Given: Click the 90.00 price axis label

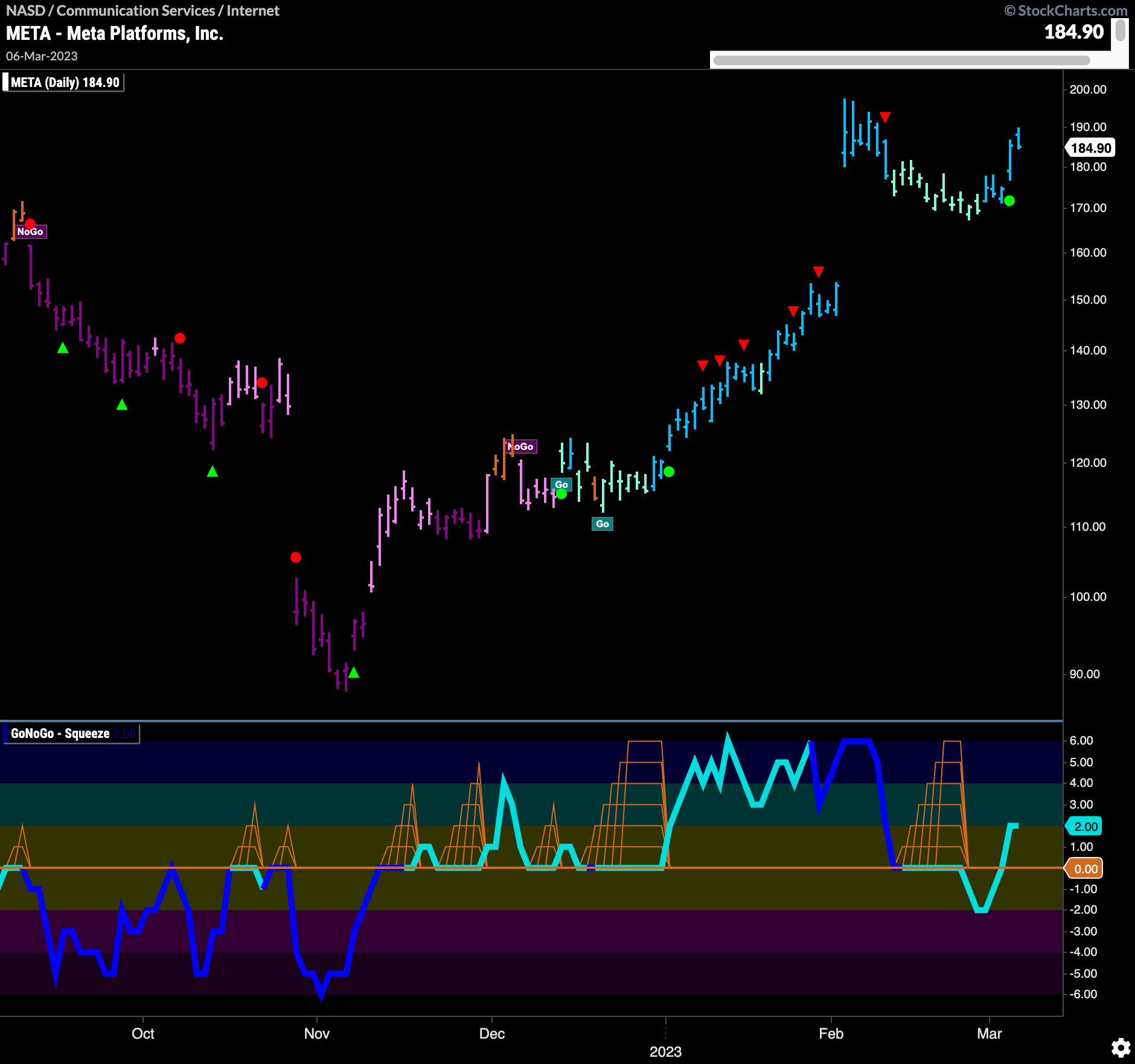Looking at the screenshot, I should click(1084, 674).
